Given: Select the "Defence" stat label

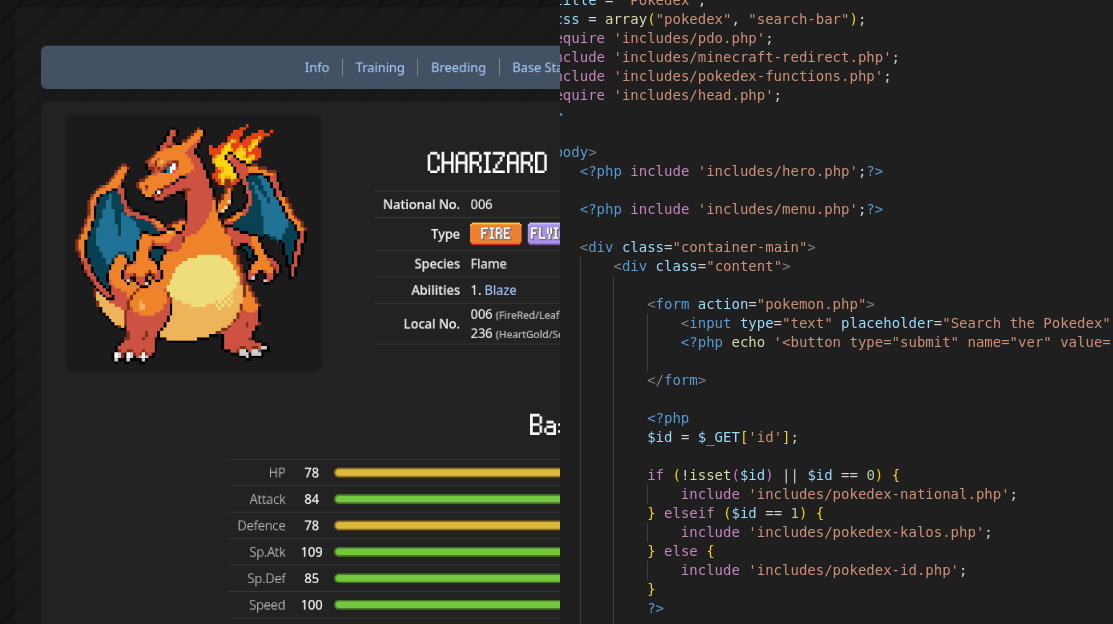Looking at the screenshot, I should (x=261, y=525).
